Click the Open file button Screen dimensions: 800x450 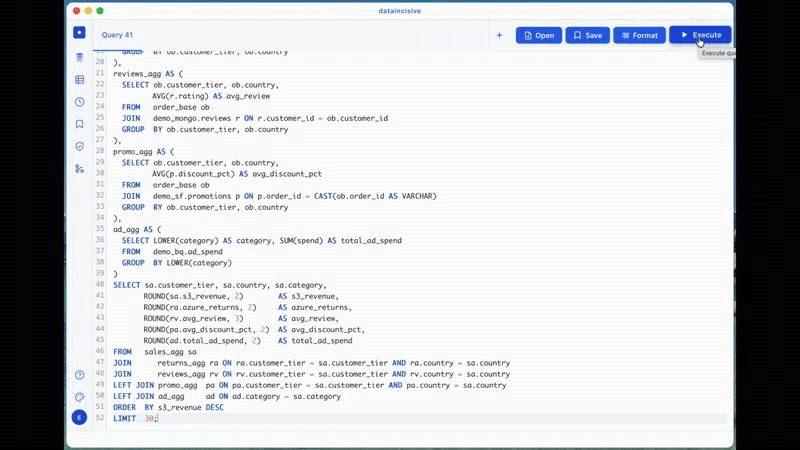click(539, 35)
